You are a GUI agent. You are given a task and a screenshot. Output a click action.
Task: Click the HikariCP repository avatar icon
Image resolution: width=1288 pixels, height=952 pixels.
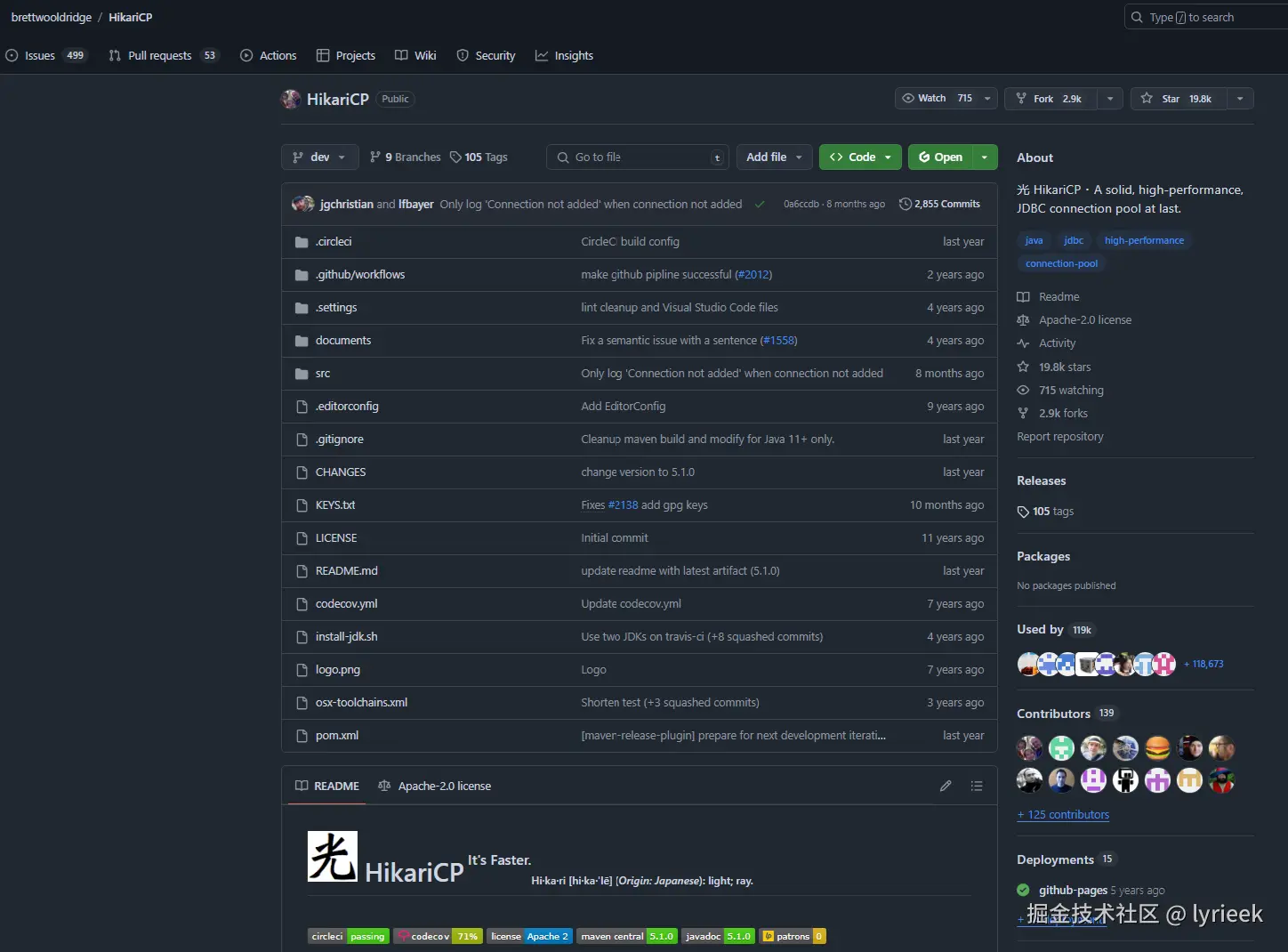tap(291, 99)
